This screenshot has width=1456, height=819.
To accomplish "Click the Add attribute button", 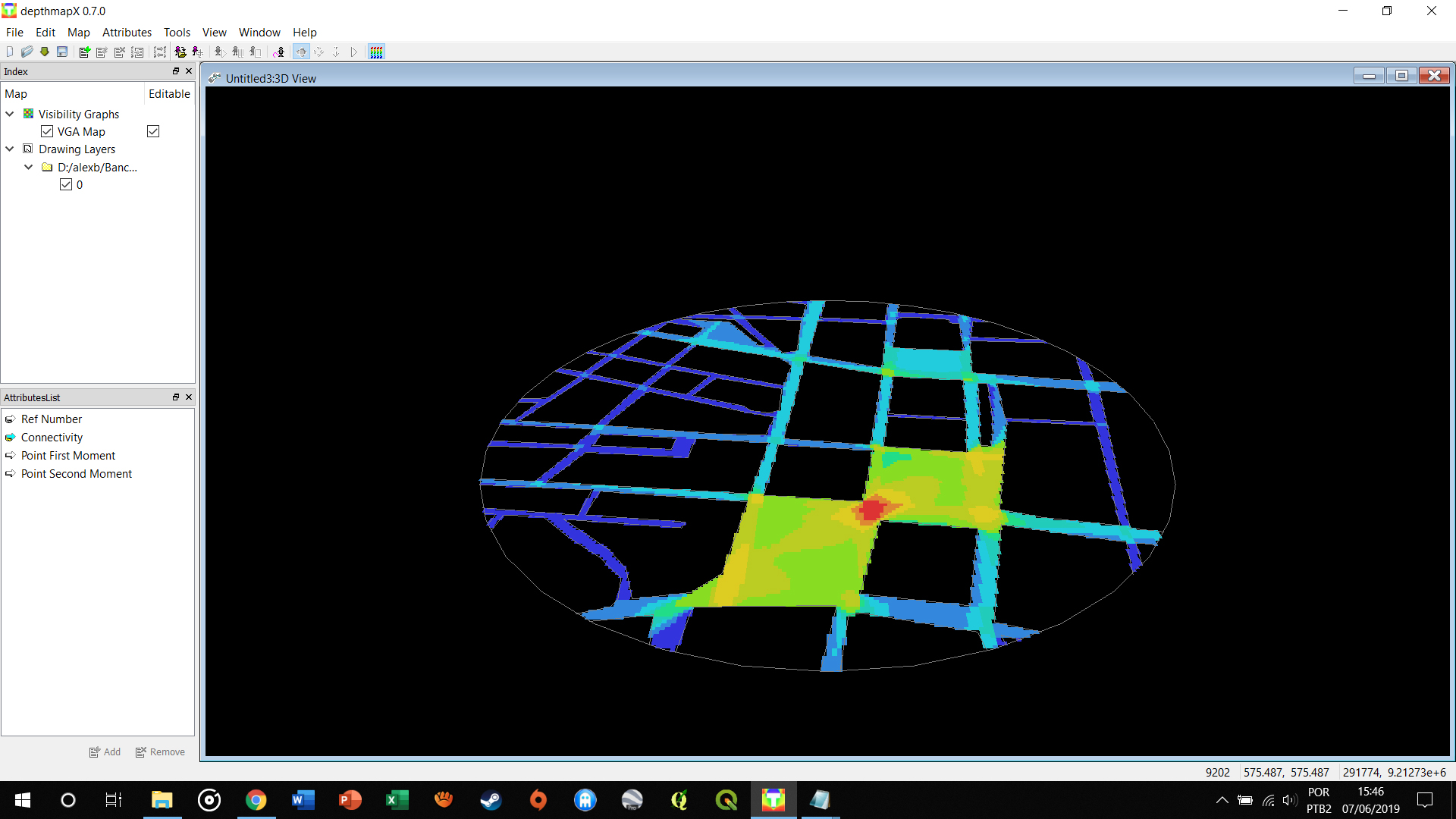I will pyautogui.click(x=105, y=752).
